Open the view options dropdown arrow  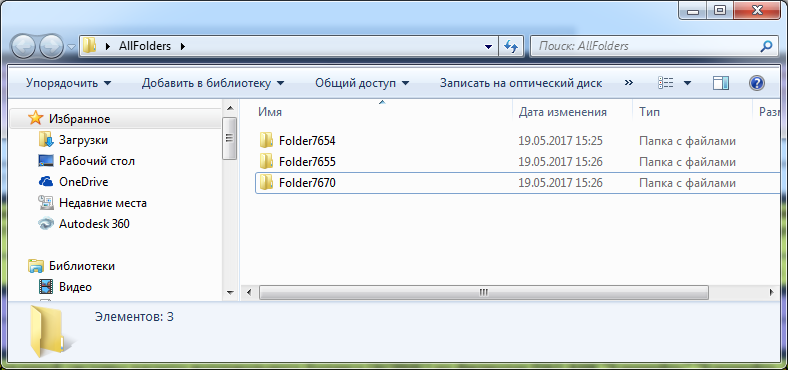[687, 83]
